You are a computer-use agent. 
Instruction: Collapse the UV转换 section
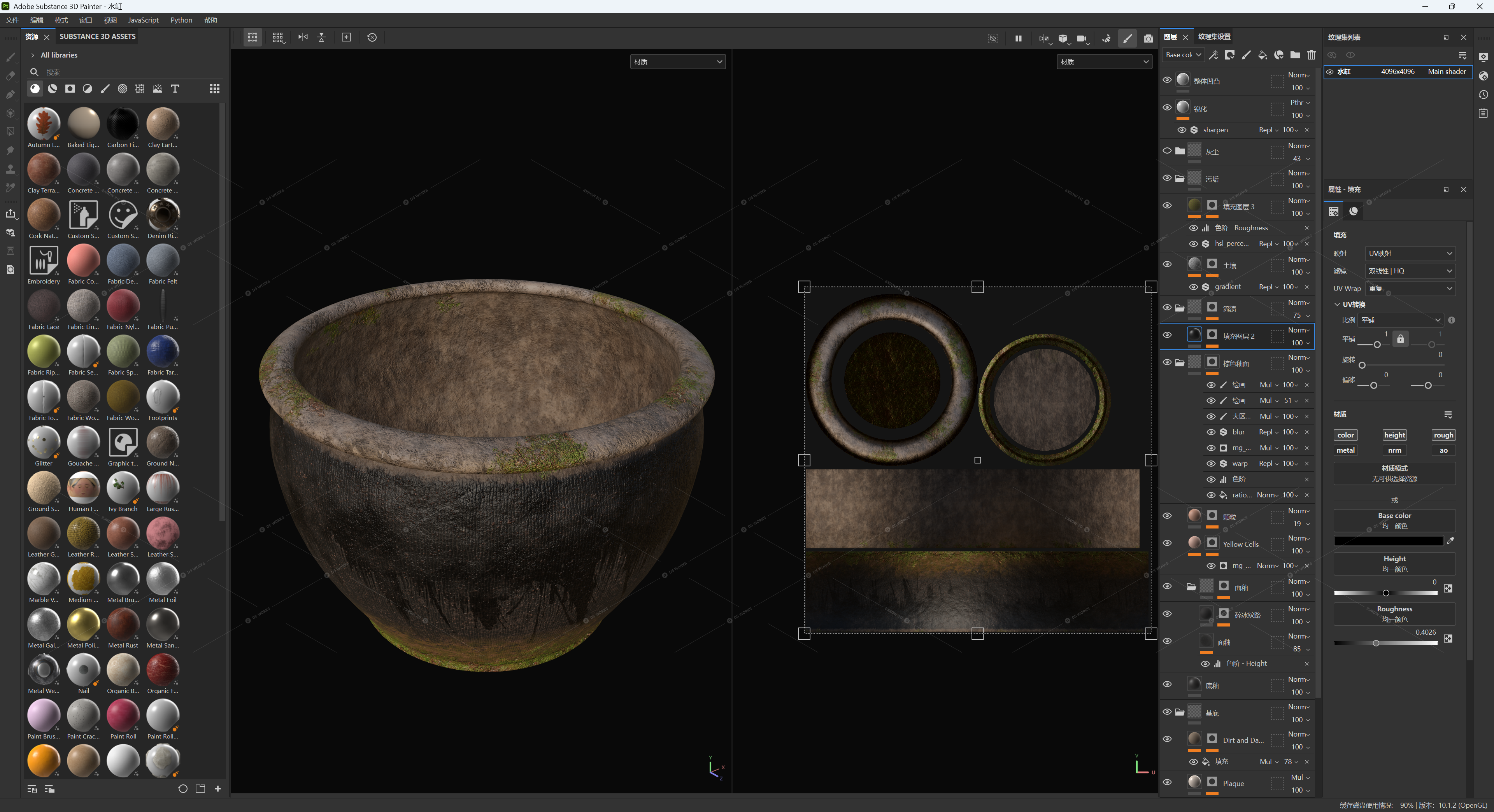(1338, 304)
